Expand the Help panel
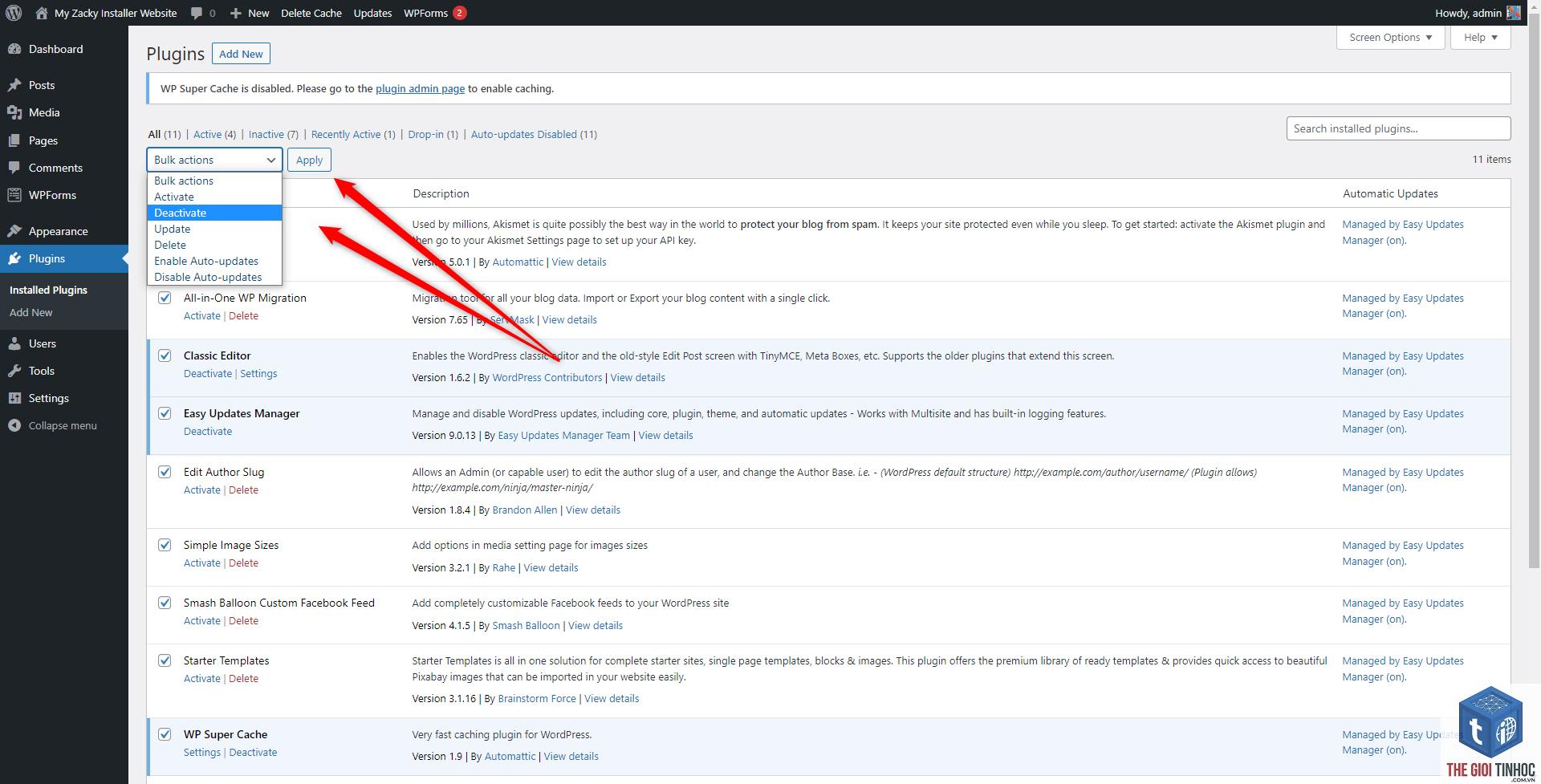The image size is (1541, 784). (1480, 37)
